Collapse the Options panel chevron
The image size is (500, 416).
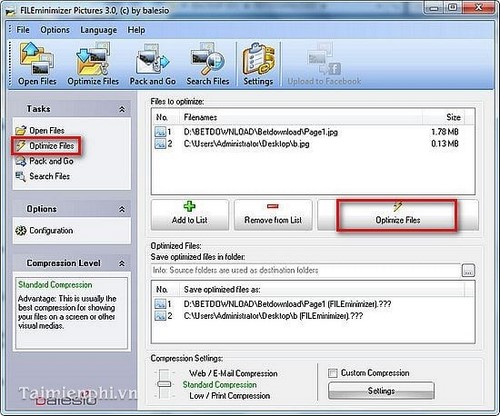pos(122,209)
